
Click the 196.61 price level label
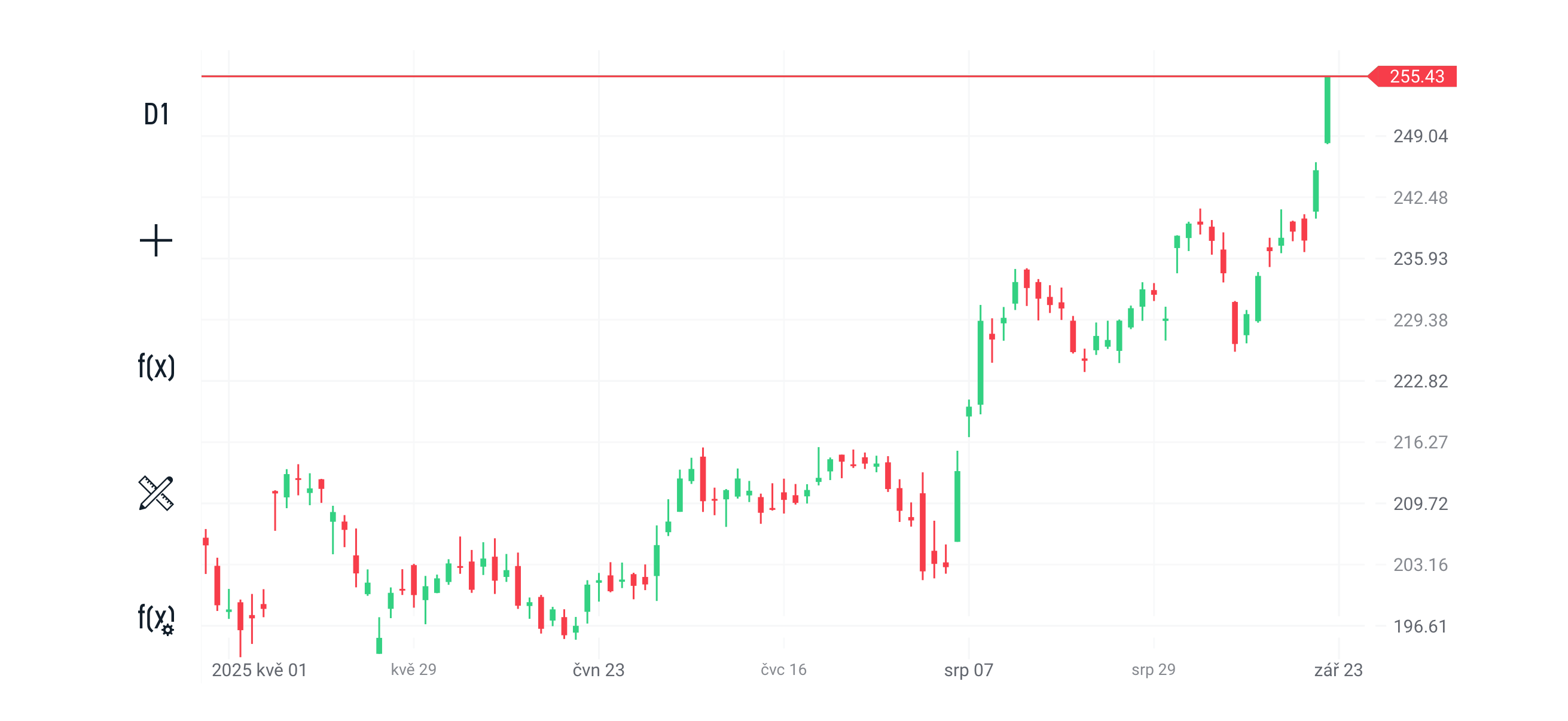coord(1420,626)
